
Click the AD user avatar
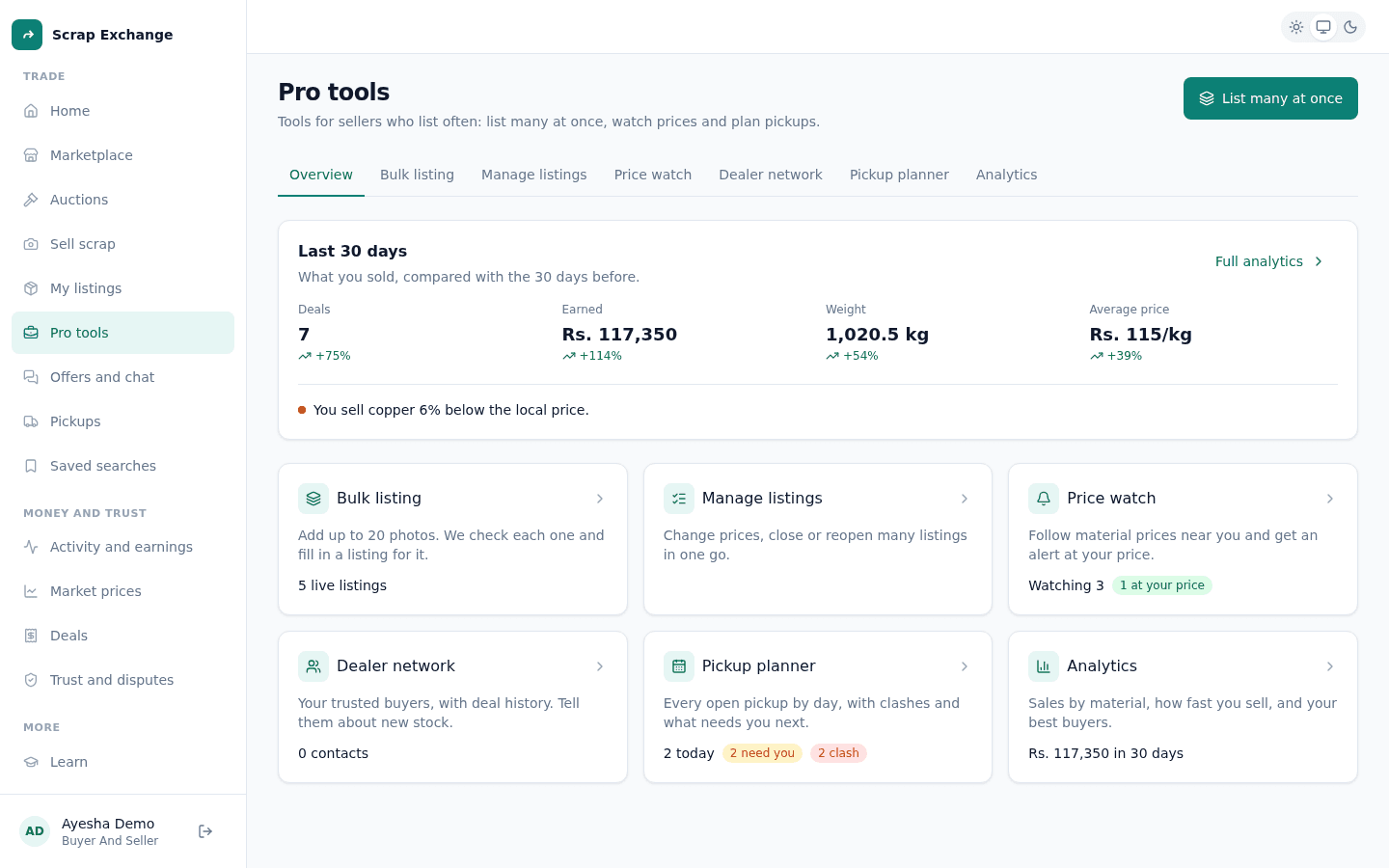pyautogui.click(x=35, y=831)
